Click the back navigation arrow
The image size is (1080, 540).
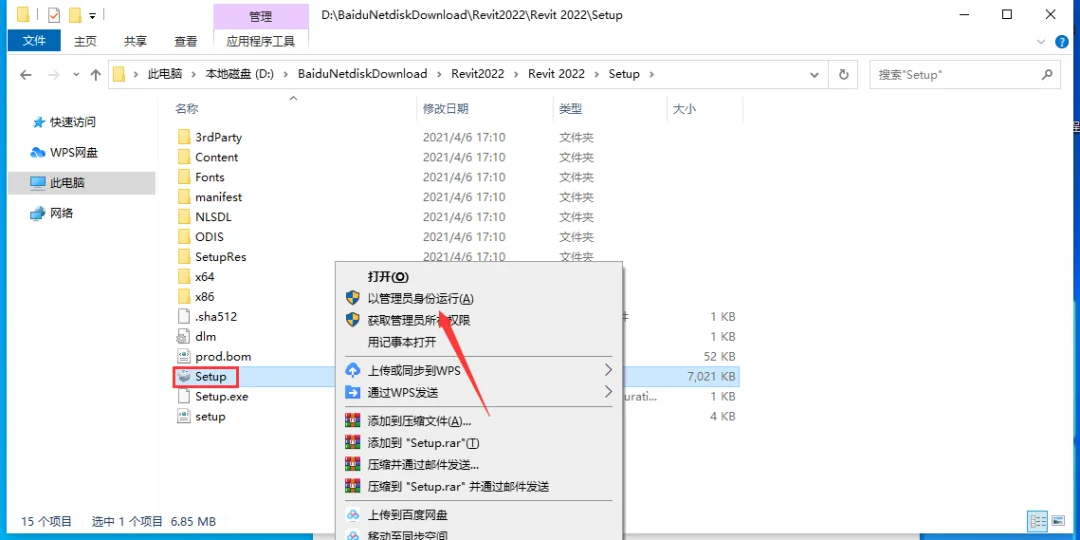click(25, 74)
